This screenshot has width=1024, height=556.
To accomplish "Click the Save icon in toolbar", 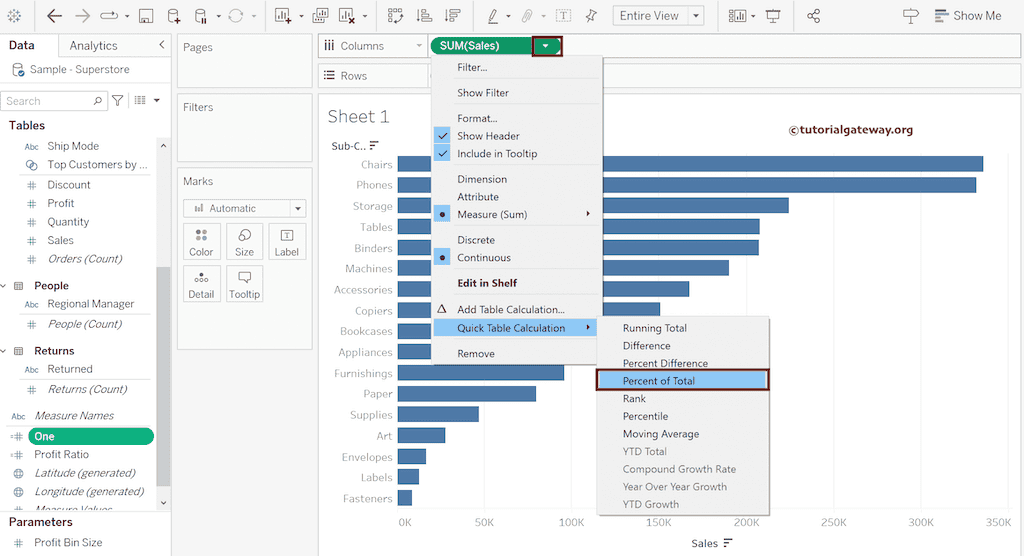I will pos(146,16).
